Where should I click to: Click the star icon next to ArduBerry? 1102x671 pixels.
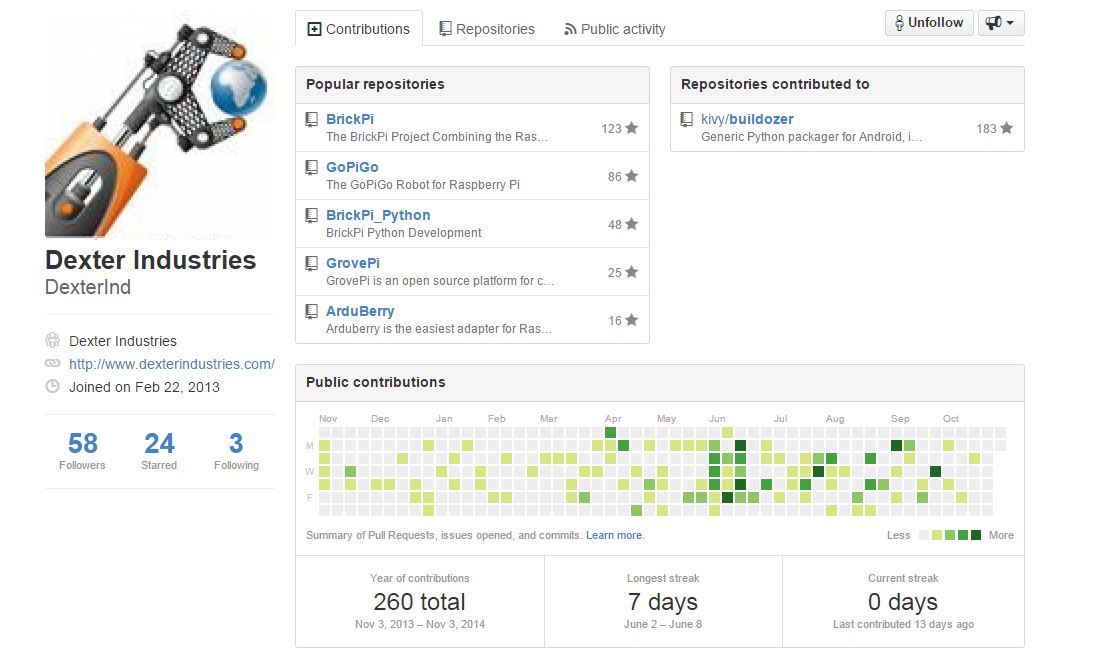(631, 320)
